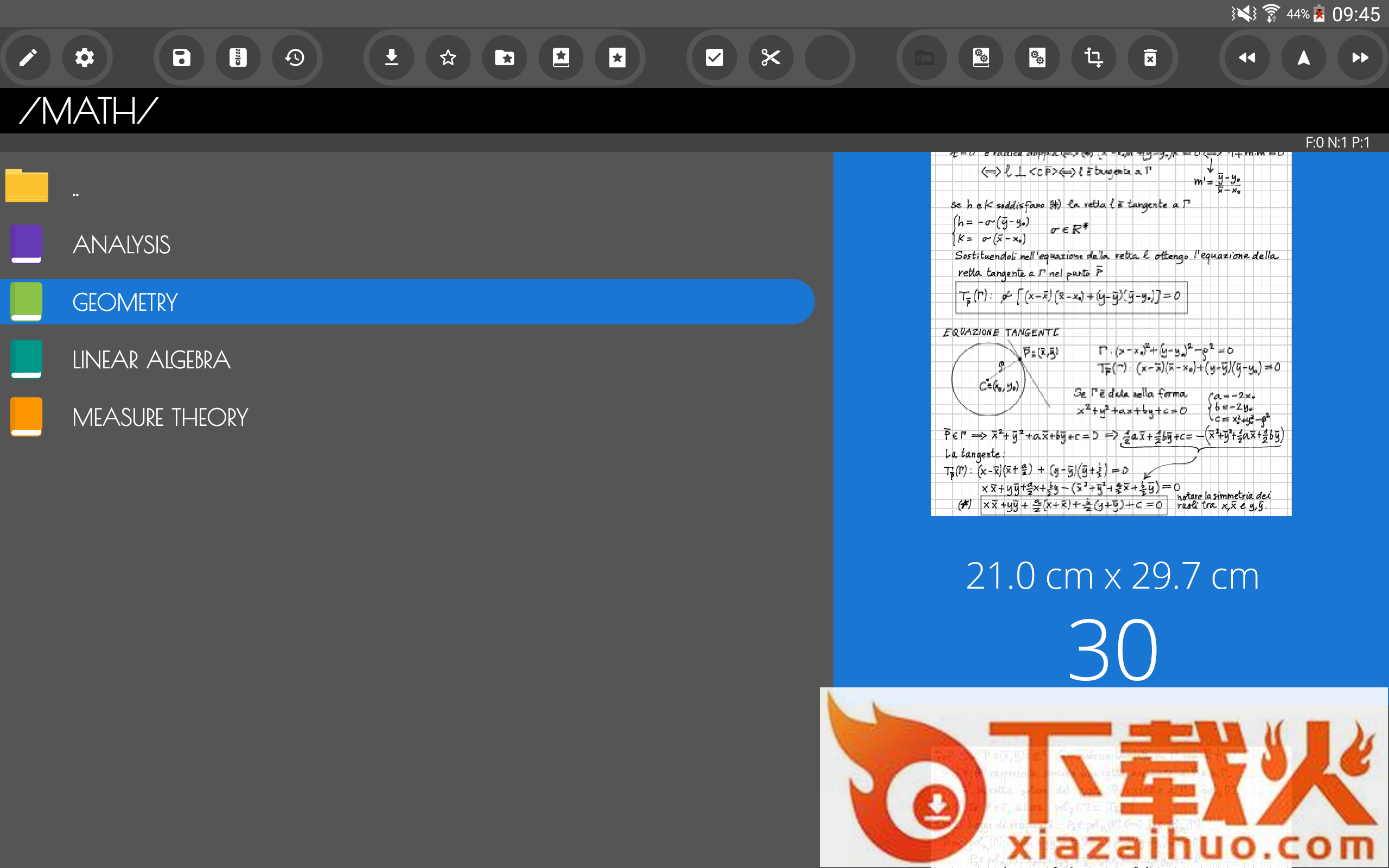Open the history restore icon
Screen dimensions: 1389x868
[295, 58]
